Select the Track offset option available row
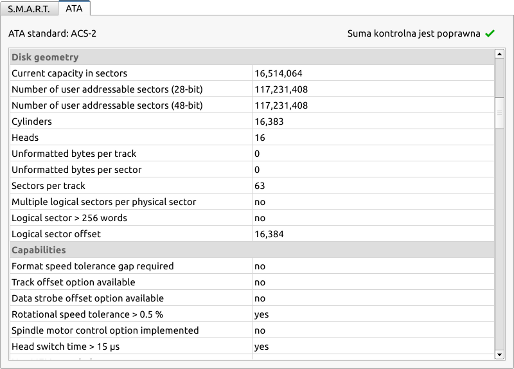Viewport: 514px width, 369px height. (x=252, y=282)
